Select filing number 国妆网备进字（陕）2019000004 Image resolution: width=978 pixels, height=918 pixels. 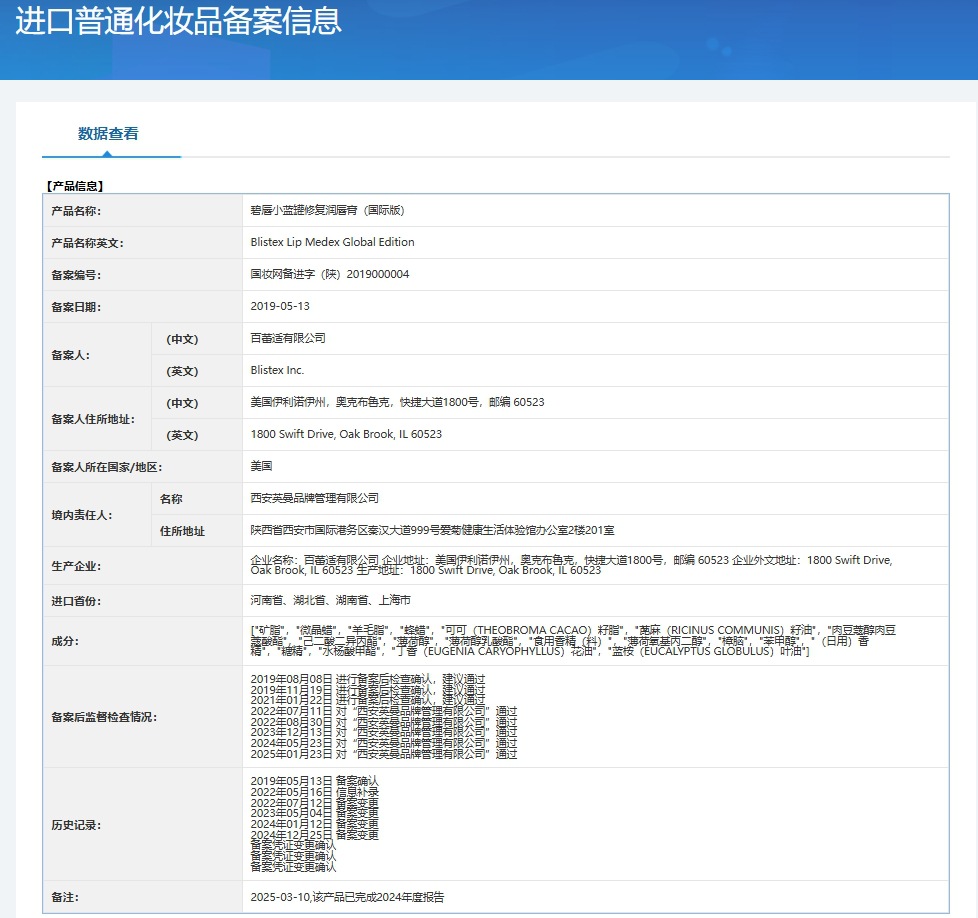pos(330,274)
